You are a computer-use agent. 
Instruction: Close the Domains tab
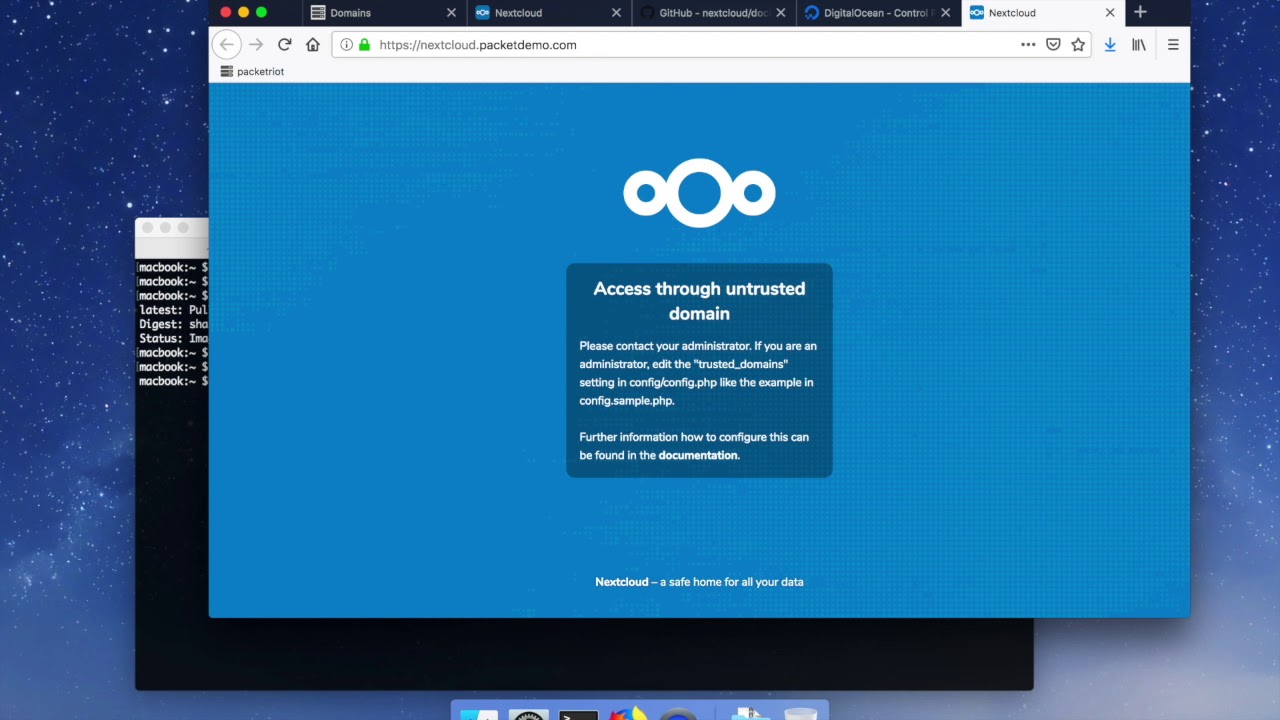point(451,13)
